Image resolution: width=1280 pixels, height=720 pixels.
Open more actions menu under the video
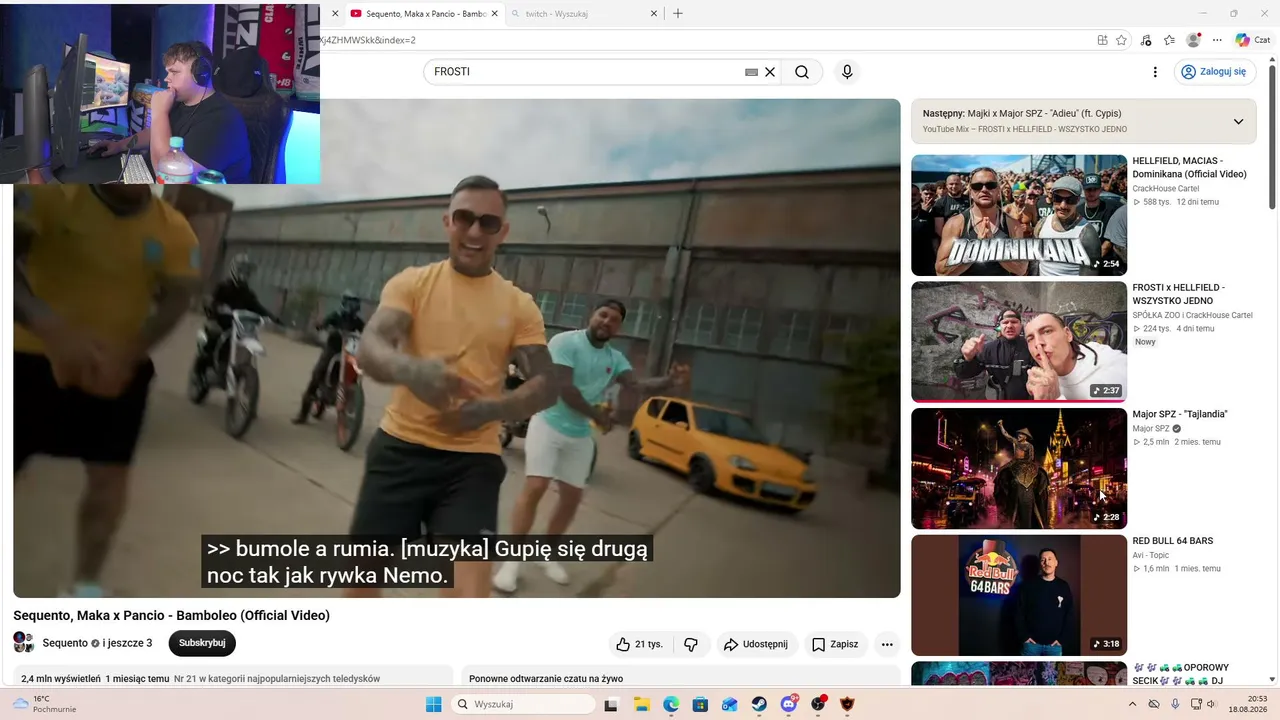pyautogui.click(x=887, y=644)
